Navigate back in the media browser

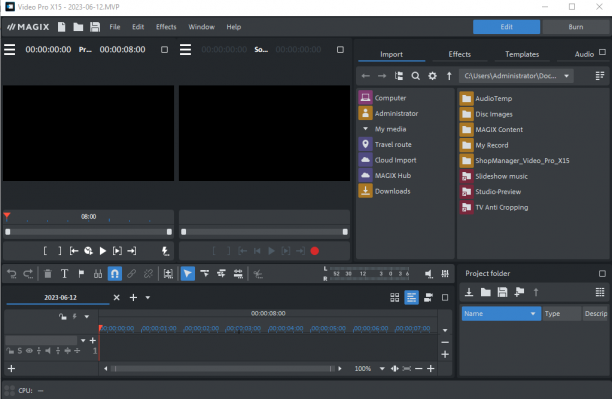click(x=365, y=76)
